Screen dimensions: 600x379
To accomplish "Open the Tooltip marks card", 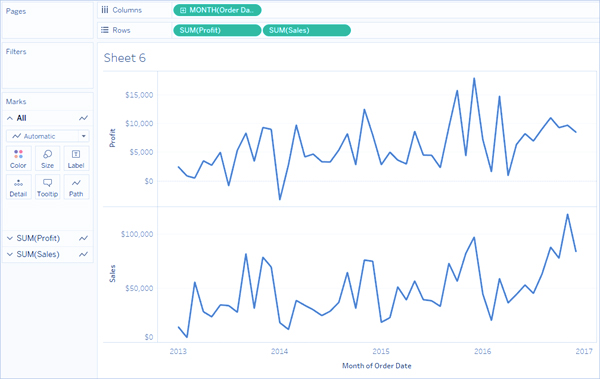I will 47,187.
